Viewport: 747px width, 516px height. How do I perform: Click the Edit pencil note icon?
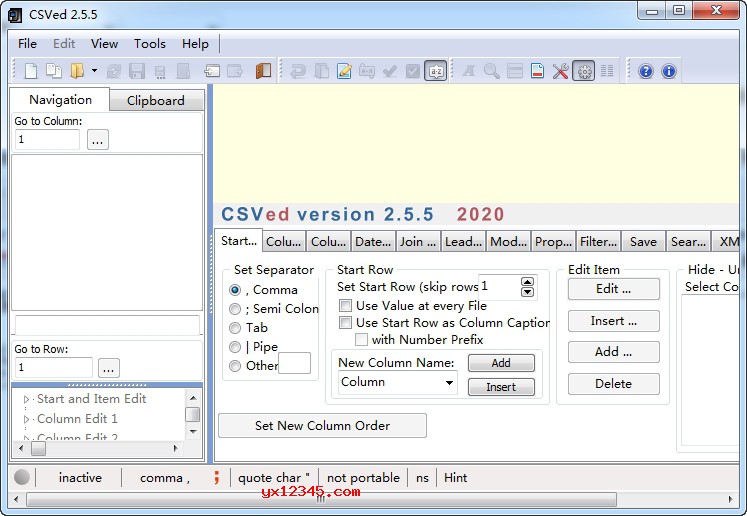point(344,71)
